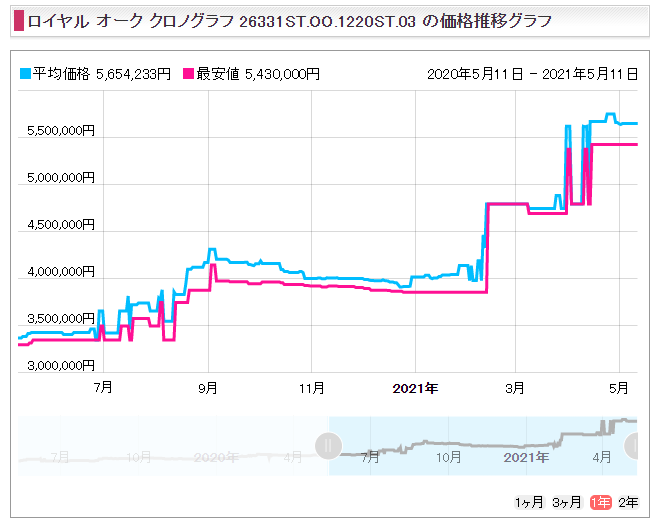
Task: Click the pink 最安値 legend swatch
Action: pos(189,74)
